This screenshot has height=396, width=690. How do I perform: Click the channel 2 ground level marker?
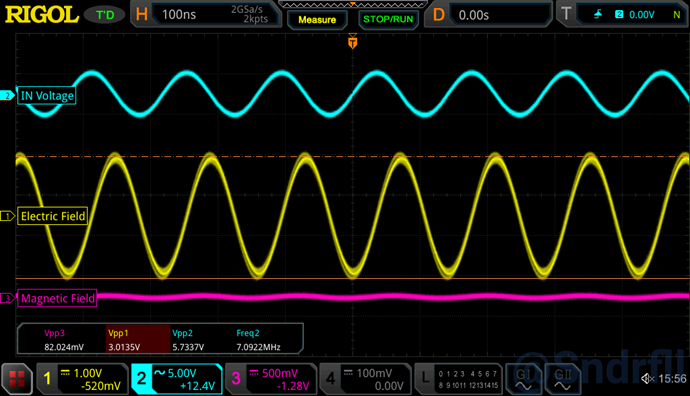tap(7, 95)
